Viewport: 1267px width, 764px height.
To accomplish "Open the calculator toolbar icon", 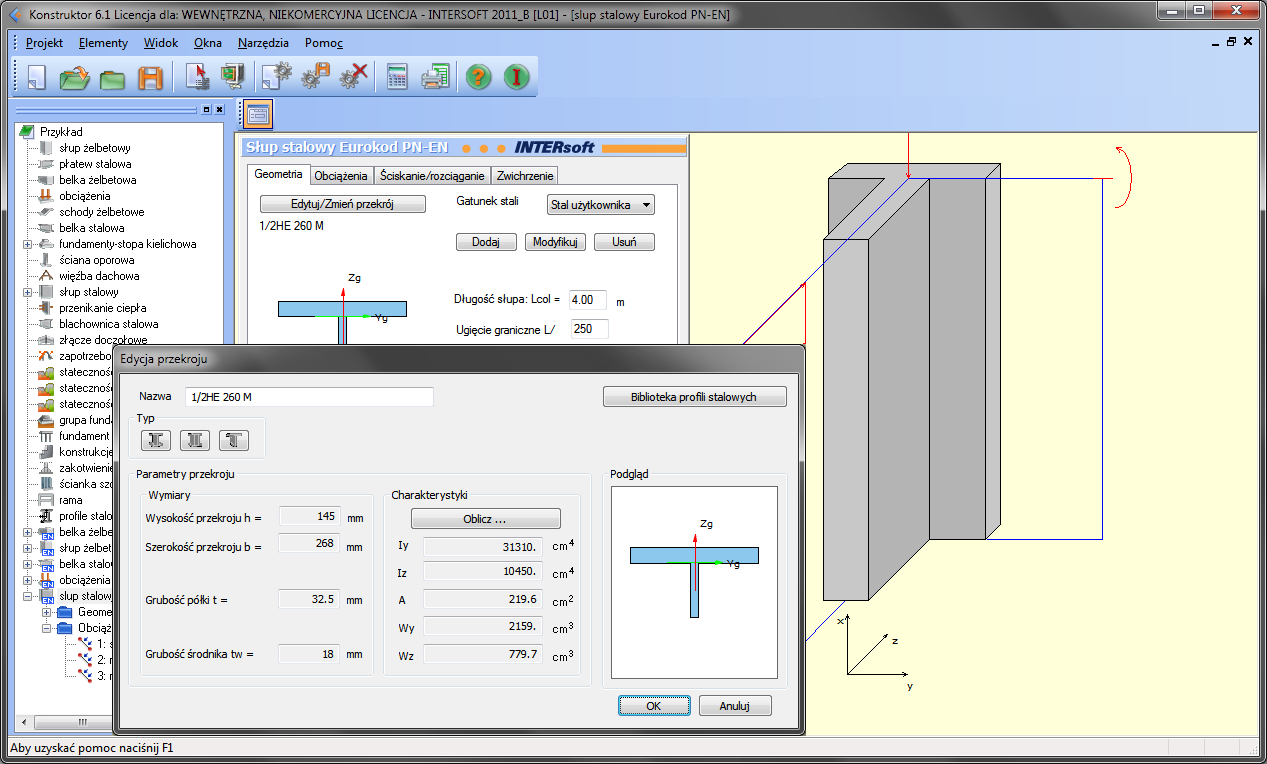I will [x=398, y=77].
